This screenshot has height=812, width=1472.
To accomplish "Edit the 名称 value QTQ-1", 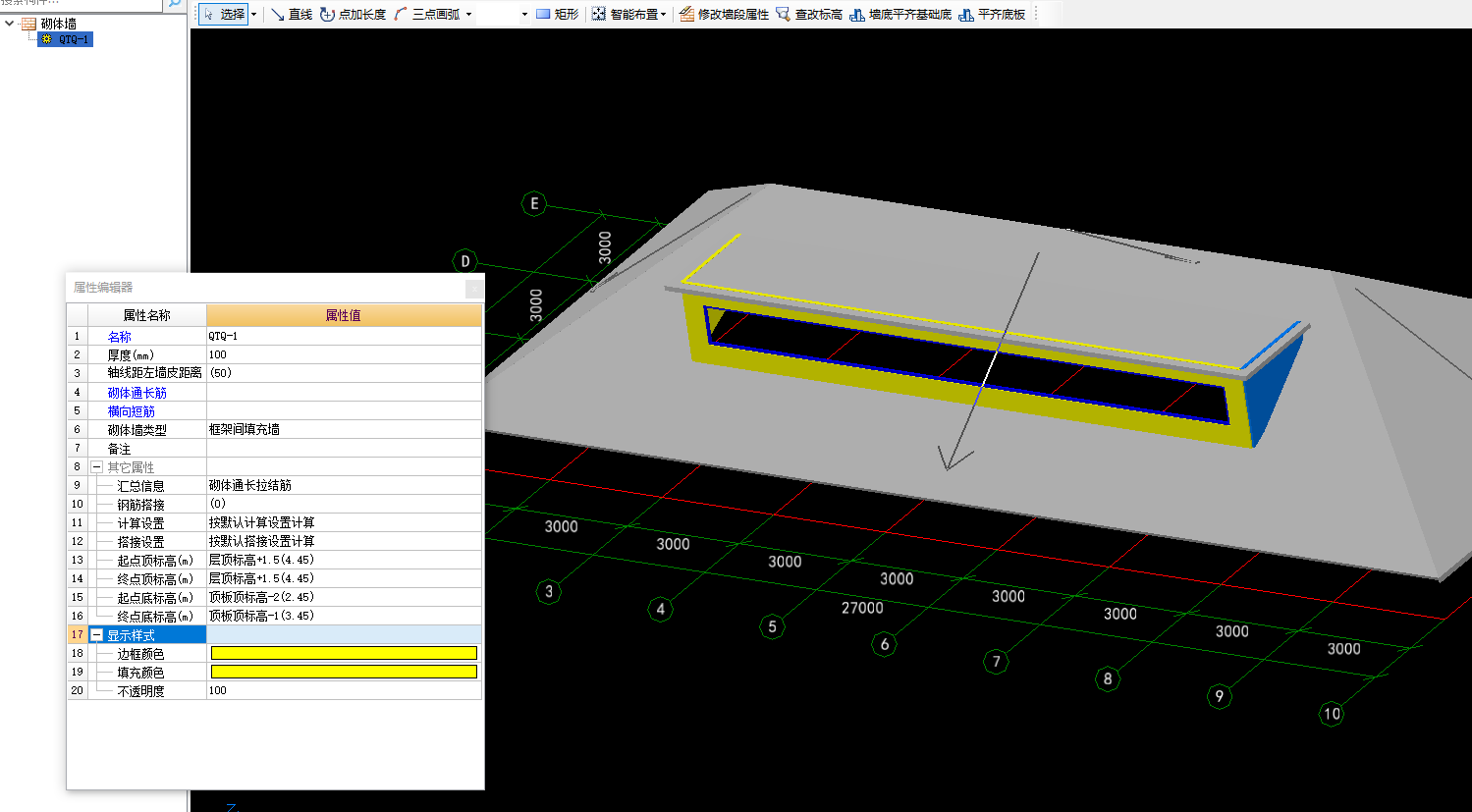I will [x=344, y=336].
